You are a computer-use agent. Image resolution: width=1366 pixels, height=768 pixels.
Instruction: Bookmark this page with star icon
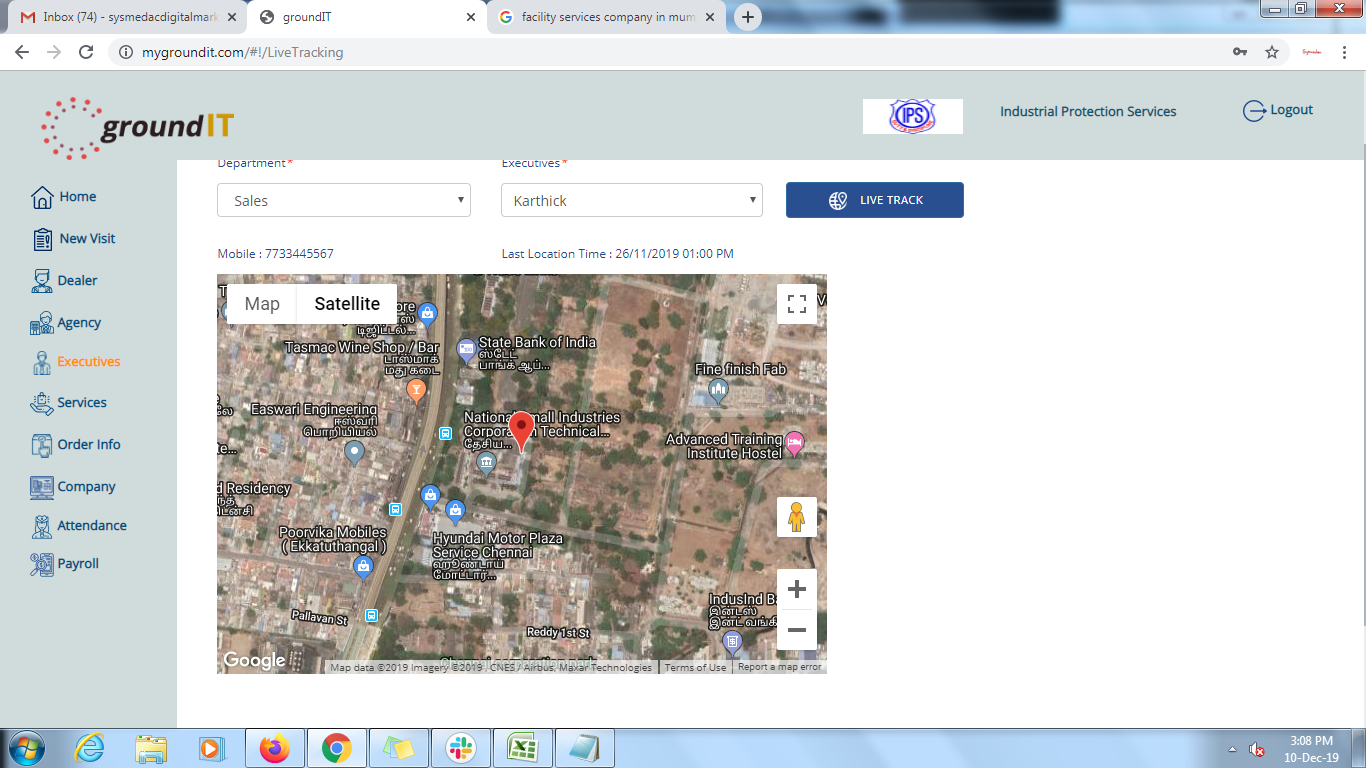(1272, 52)
